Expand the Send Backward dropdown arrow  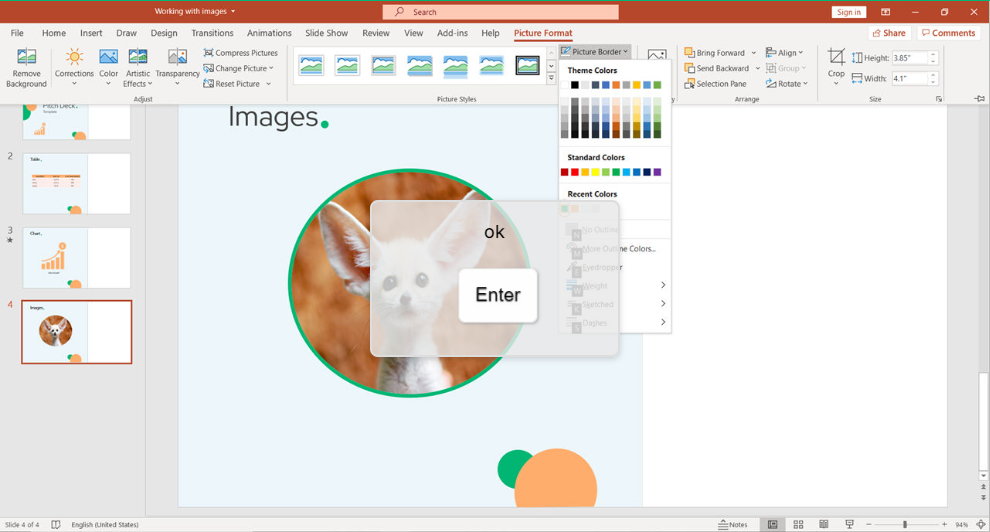click(x=758, y=68)
